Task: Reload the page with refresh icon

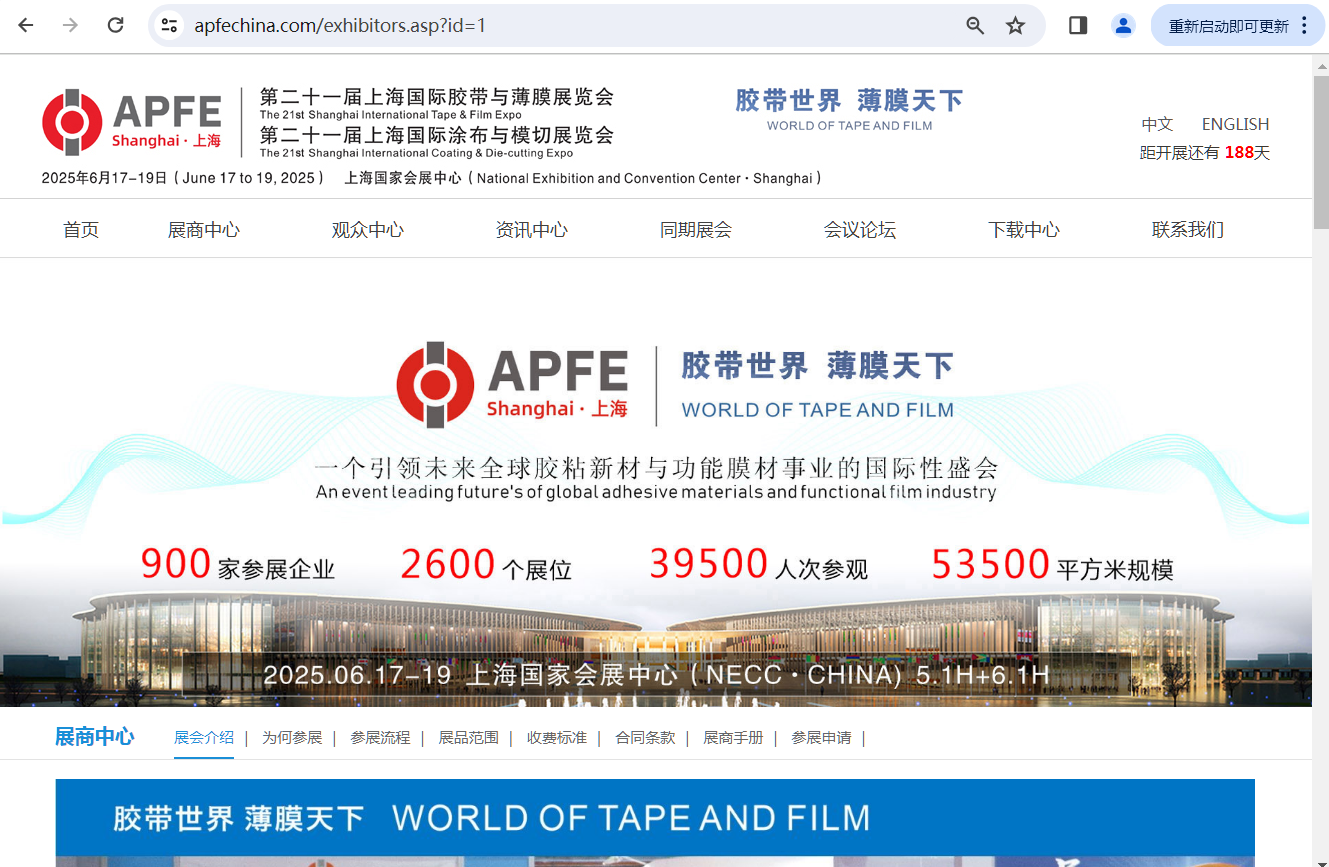Action: click(115, 25)
